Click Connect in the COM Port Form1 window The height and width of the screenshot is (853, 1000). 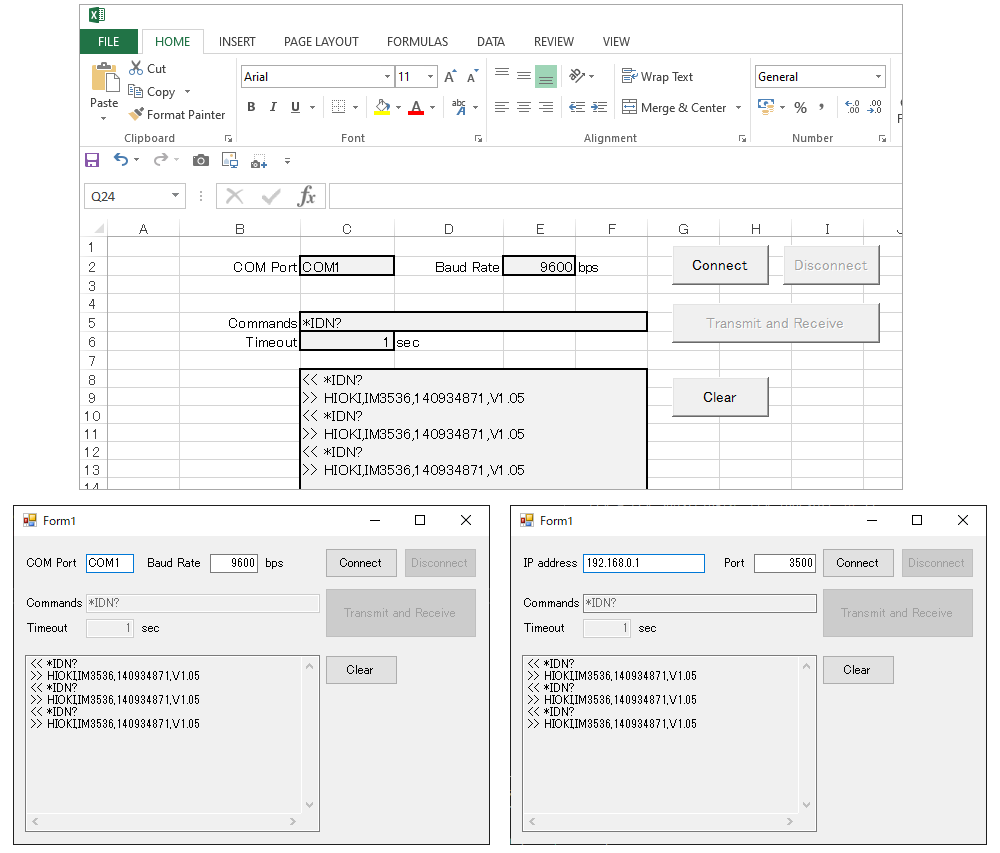[x=361, y=563]
